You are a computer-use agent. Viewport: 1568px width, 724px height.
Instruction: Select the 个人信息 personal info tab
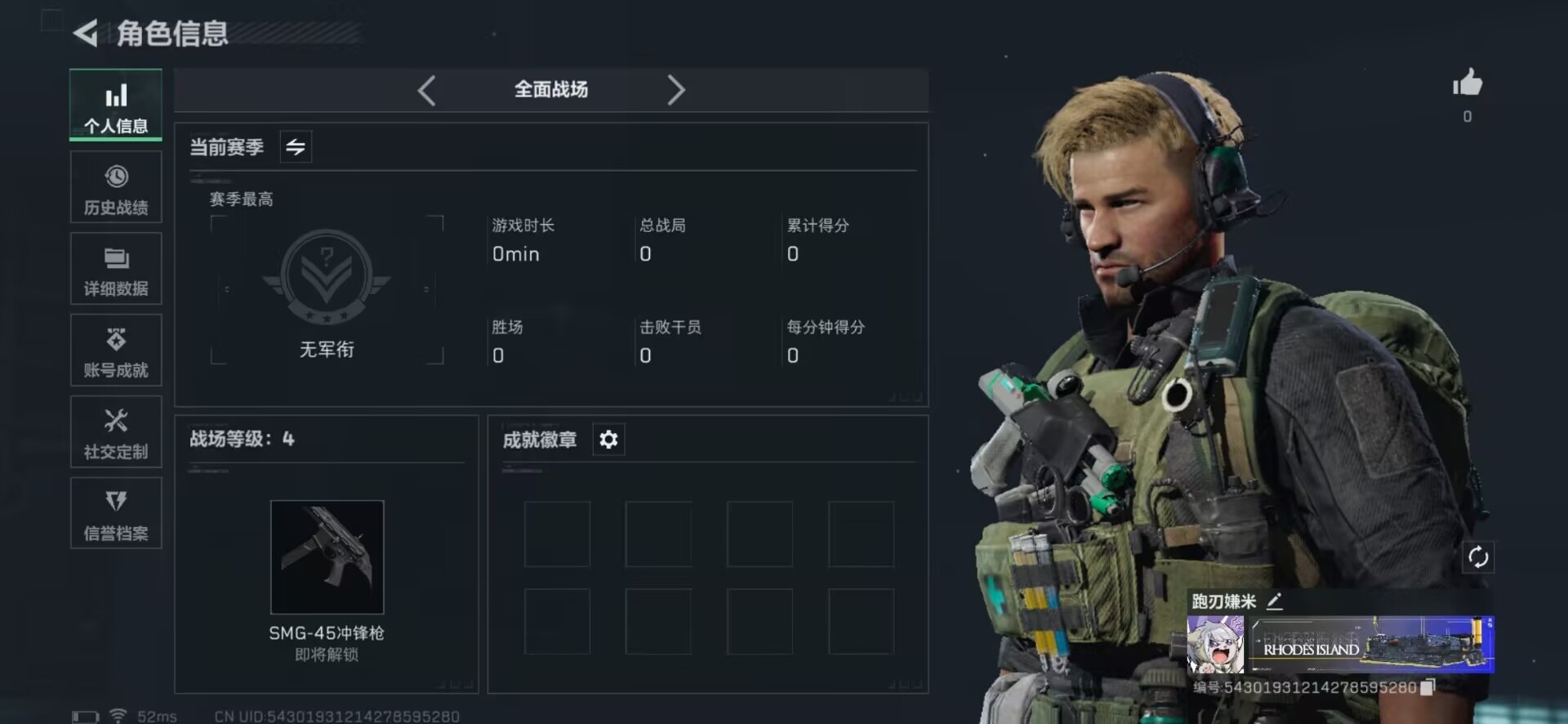(x=116, y=105)
